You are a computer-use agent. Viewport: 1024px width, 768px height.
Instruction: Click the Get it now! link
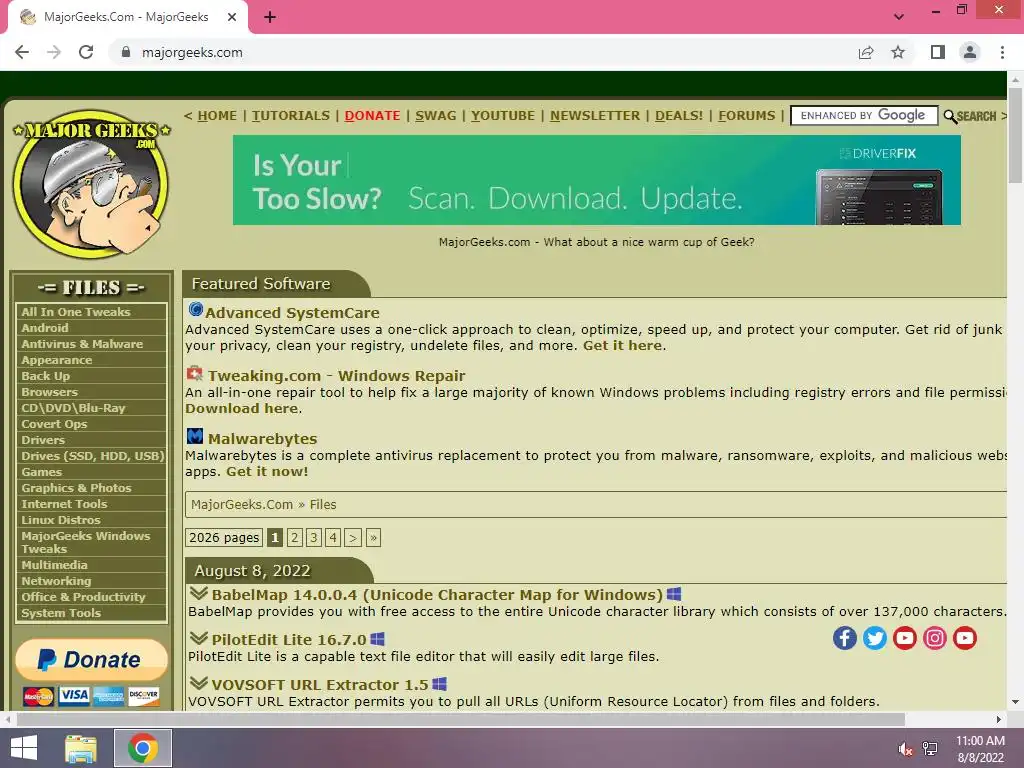[x=267, y=472]
